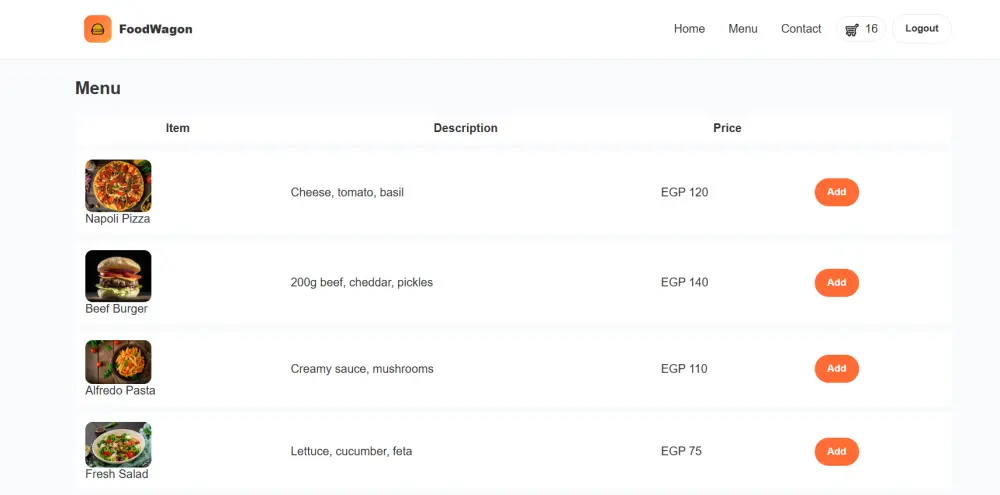This screenshot has width=1000, height=495.
Task: Click the FoodWagon burger logo icon
Action: pyautogui.click(x=97, y=29)
